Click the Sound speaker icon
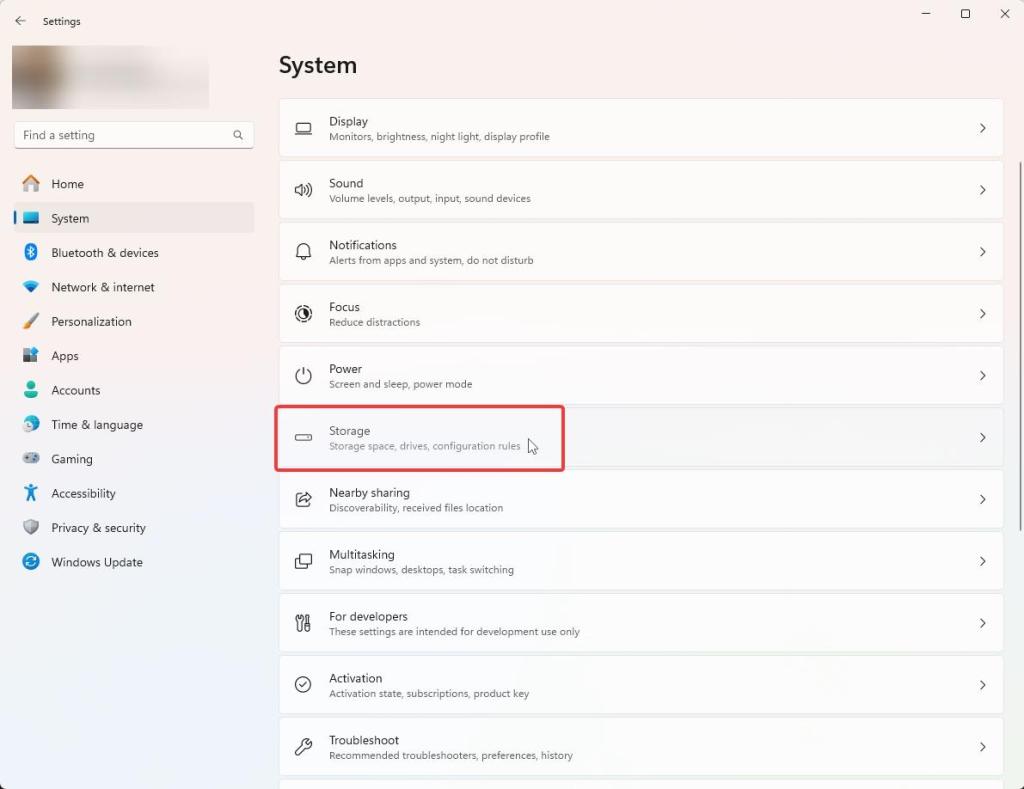The width and height of the screenshot is (1024, 789). tap(303, 190)
